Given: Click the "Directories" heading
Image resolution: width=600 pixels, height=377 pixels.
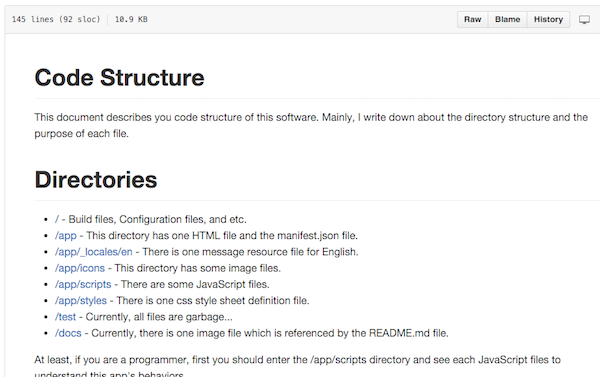Looking at the screenshot, I should [x=96, y=180].
